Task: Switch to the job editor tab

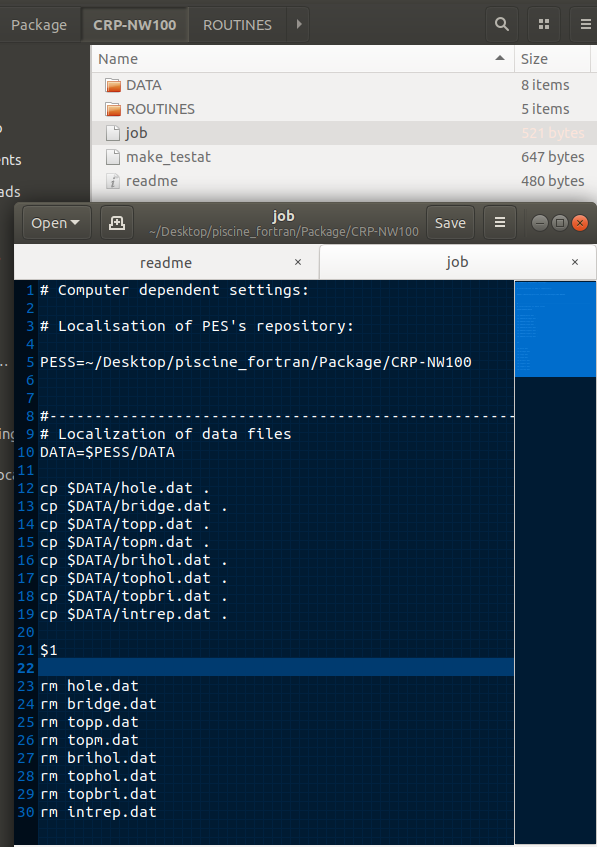Action: [457, 261]
